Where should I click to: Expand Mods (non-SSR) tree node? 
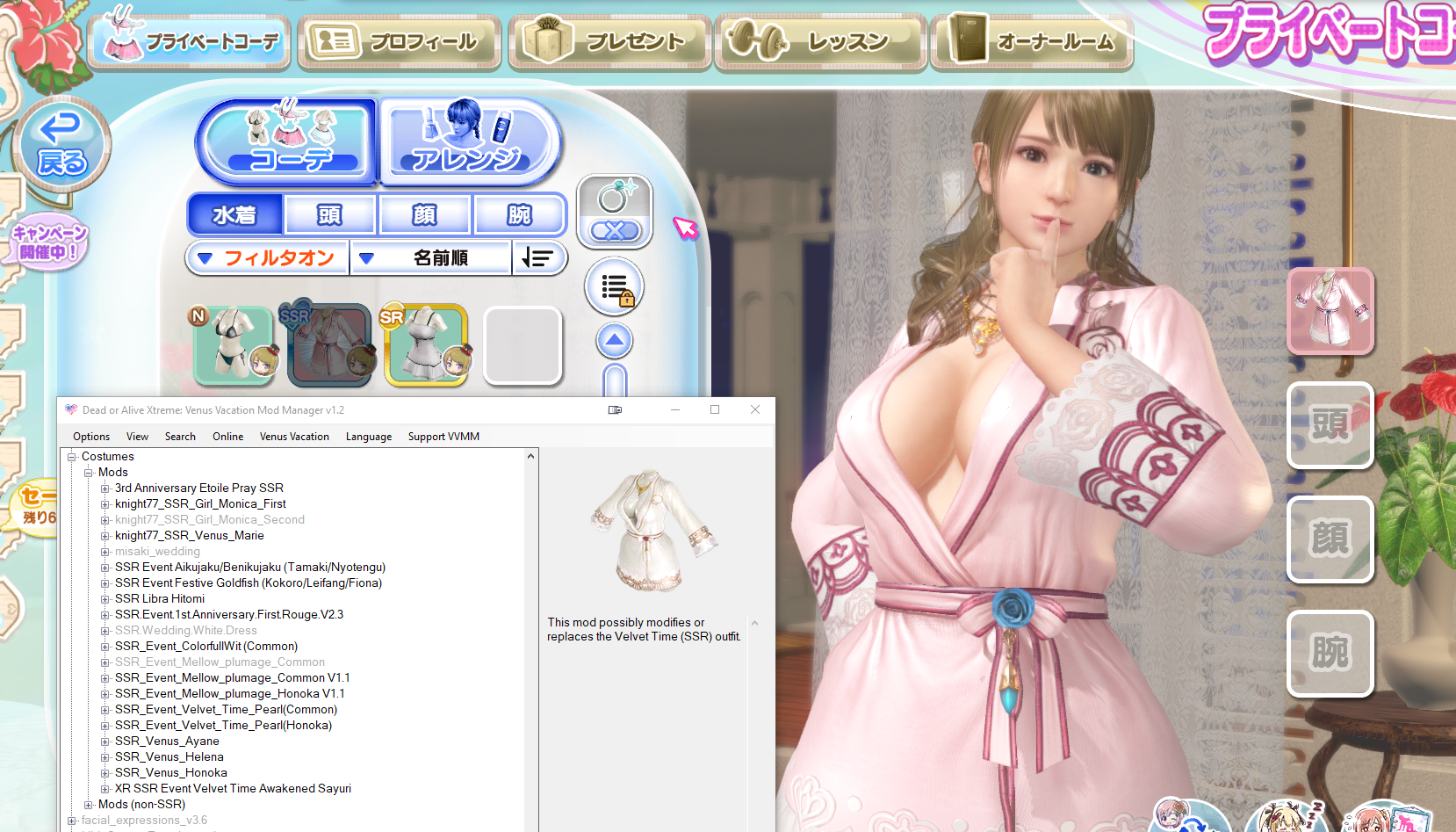coord(89,805)
